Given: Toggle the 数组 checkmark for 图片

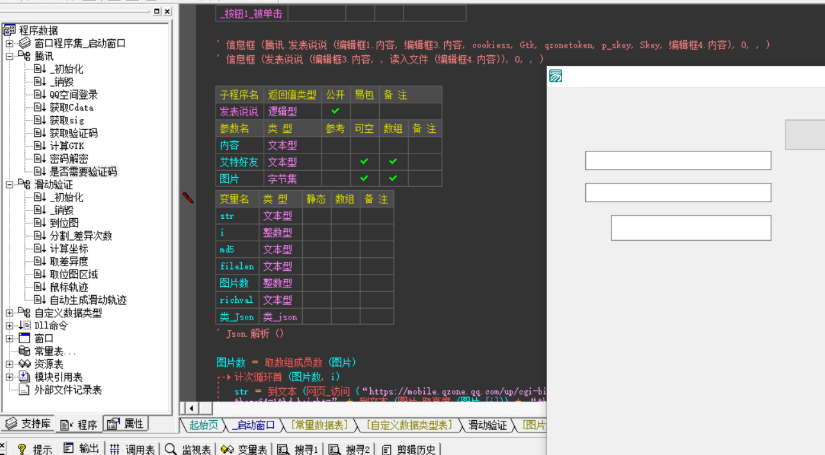Looking at the screenshot, I should pos(393,178).
